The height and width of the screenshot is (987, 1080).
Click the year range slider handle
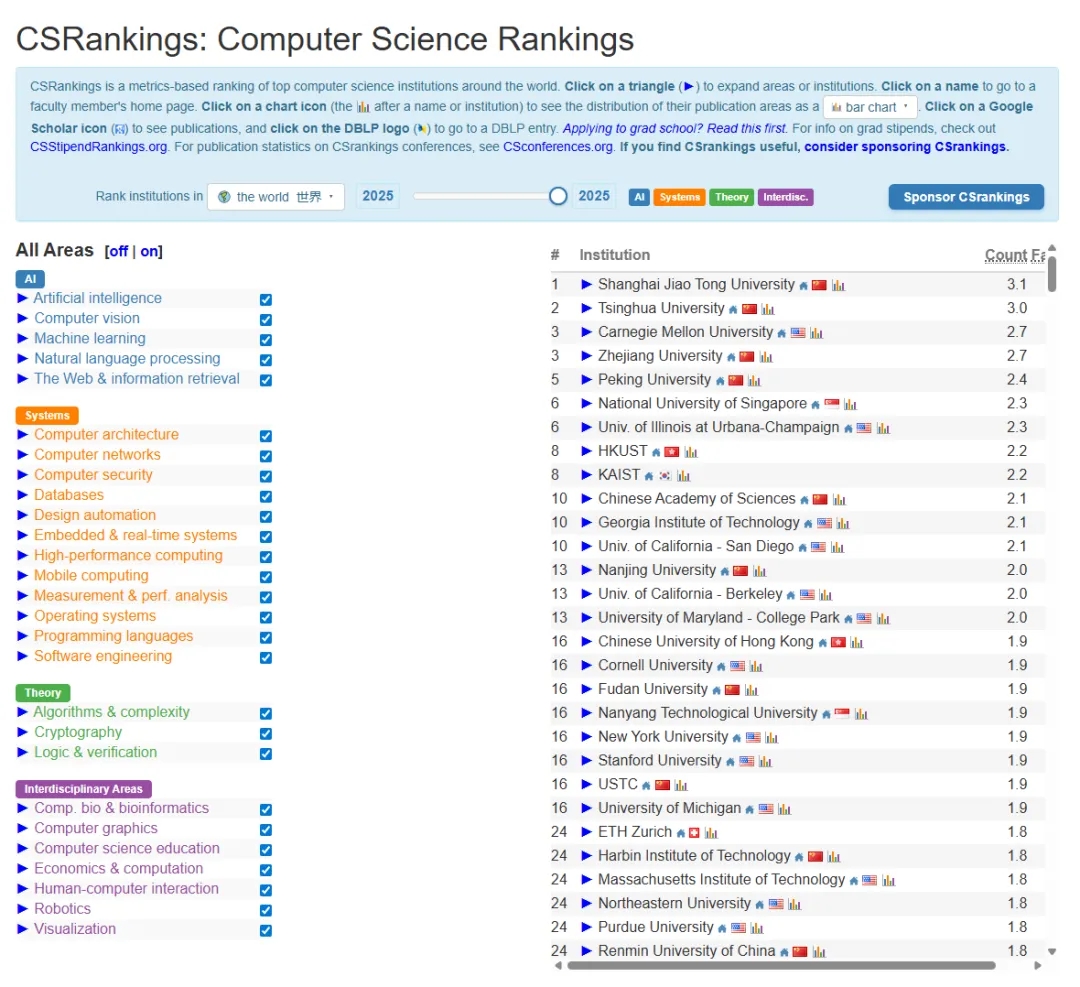click(x=558, y=196)
